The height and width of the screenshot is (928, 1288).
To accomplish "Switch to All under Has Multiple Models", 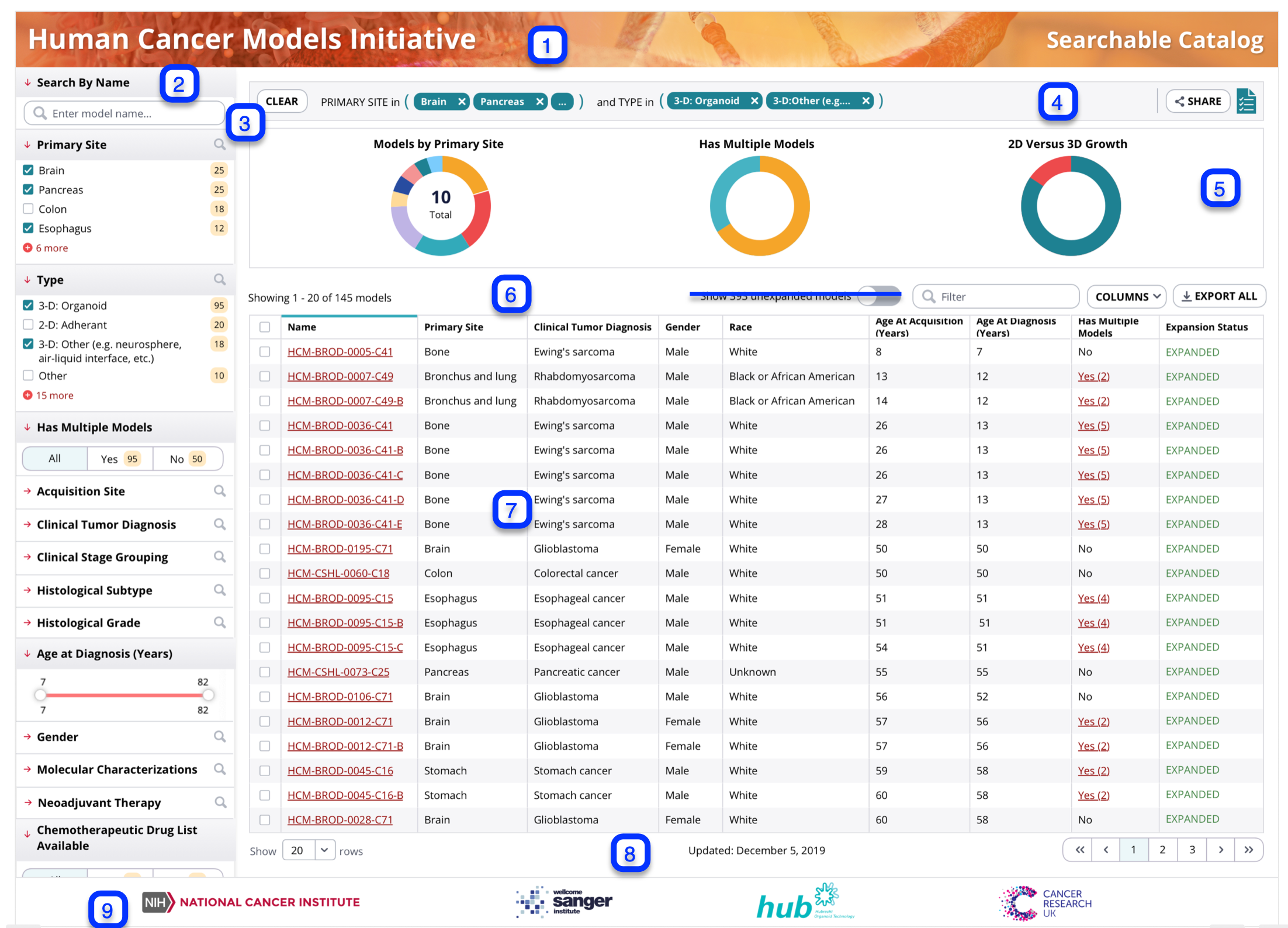I will coord(54,459).
